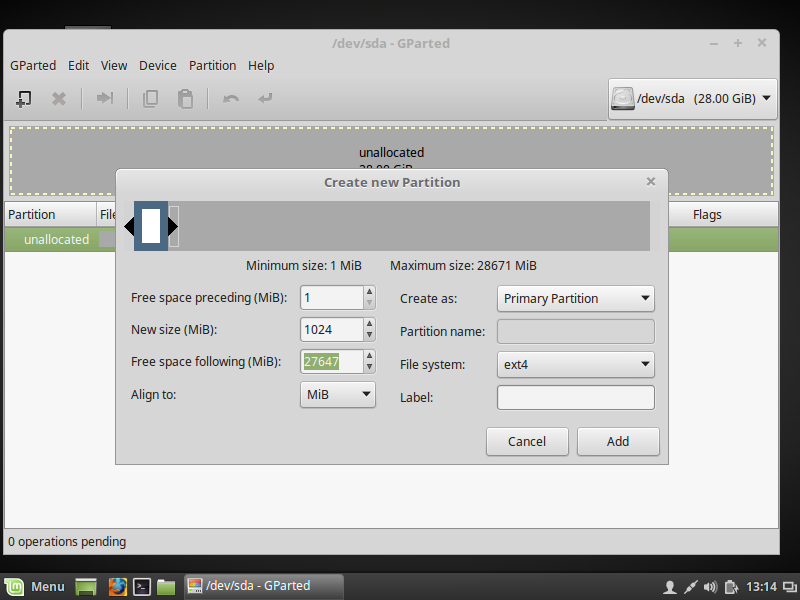Viewport: 800px width, 600px height.
Task: Launch Terminal from the taskbar
Action: click(x=142, y=587)
